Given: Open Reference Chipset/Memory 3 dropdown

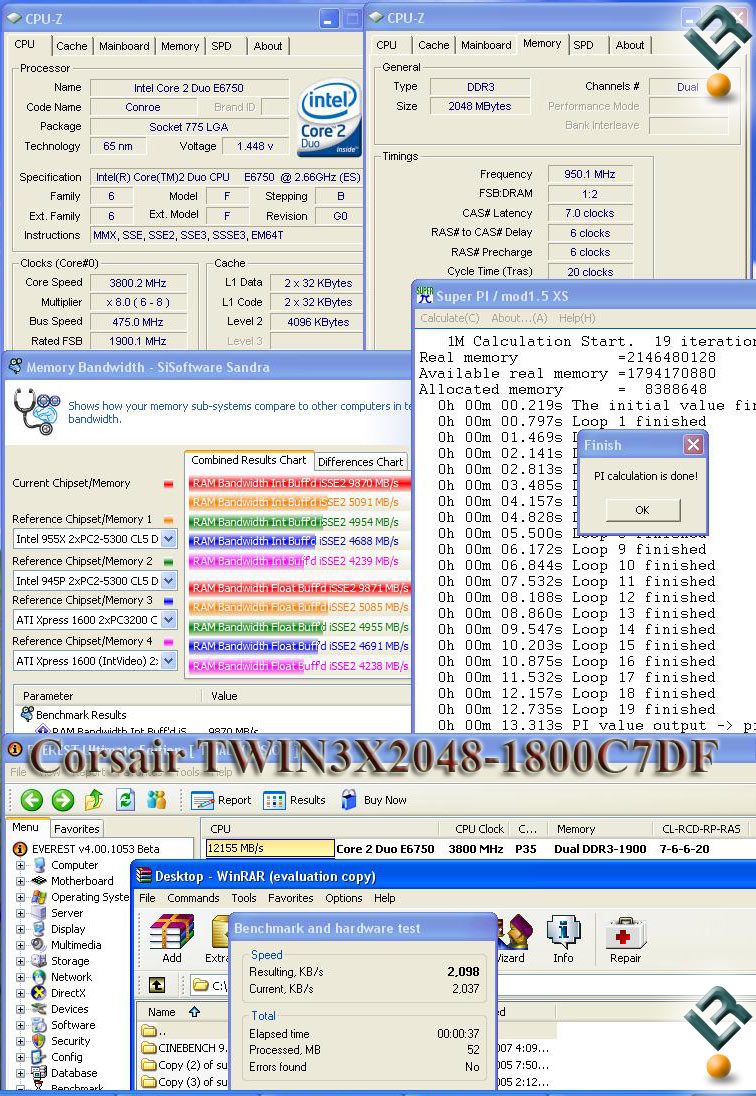Looking at the screenshot, I should point(168,620).
